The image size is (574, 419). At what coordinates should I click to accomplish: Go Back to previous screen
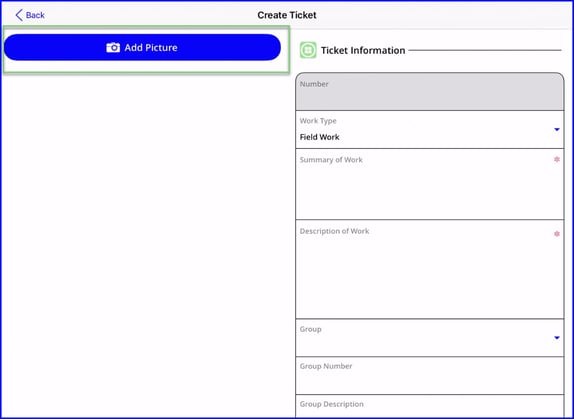point(30,15)
